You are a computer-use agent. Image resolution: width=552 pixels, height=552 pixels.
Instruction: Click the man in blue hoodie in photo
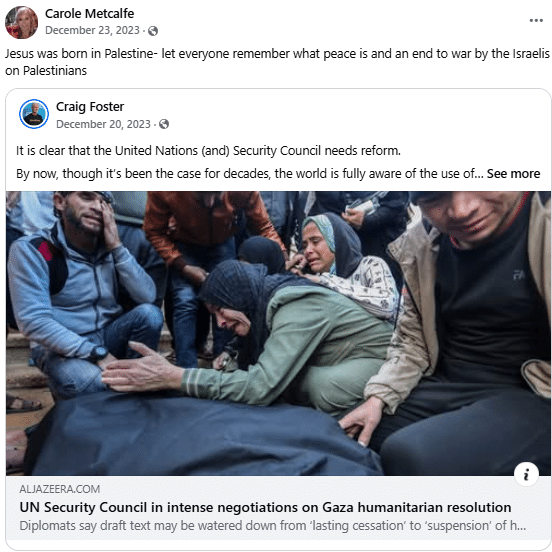84,289
